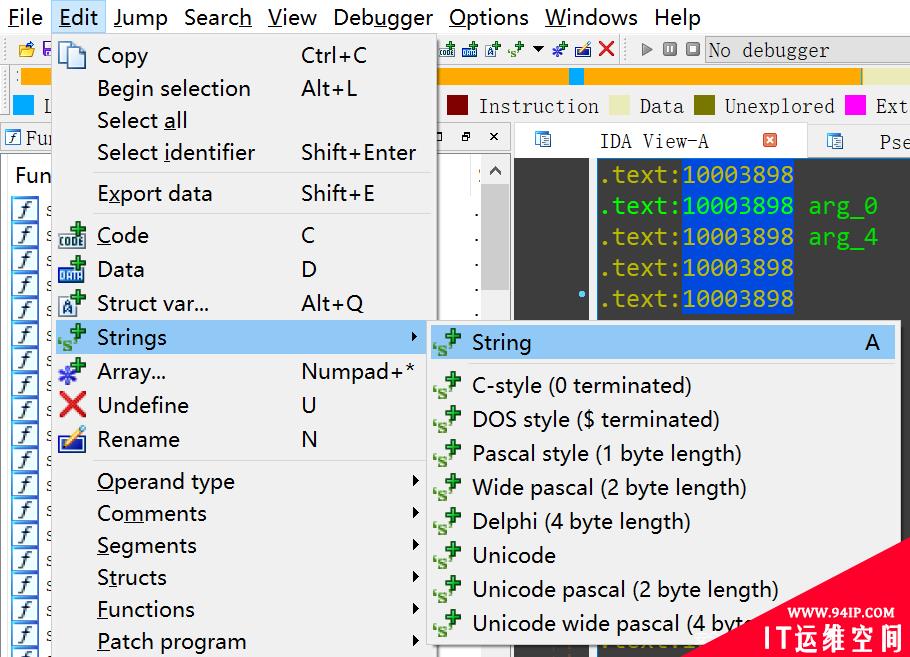Click the Copy icon in Edit menu
This screenshot has height=657, width=910.
pyautogui.click(x=72, y=56)
